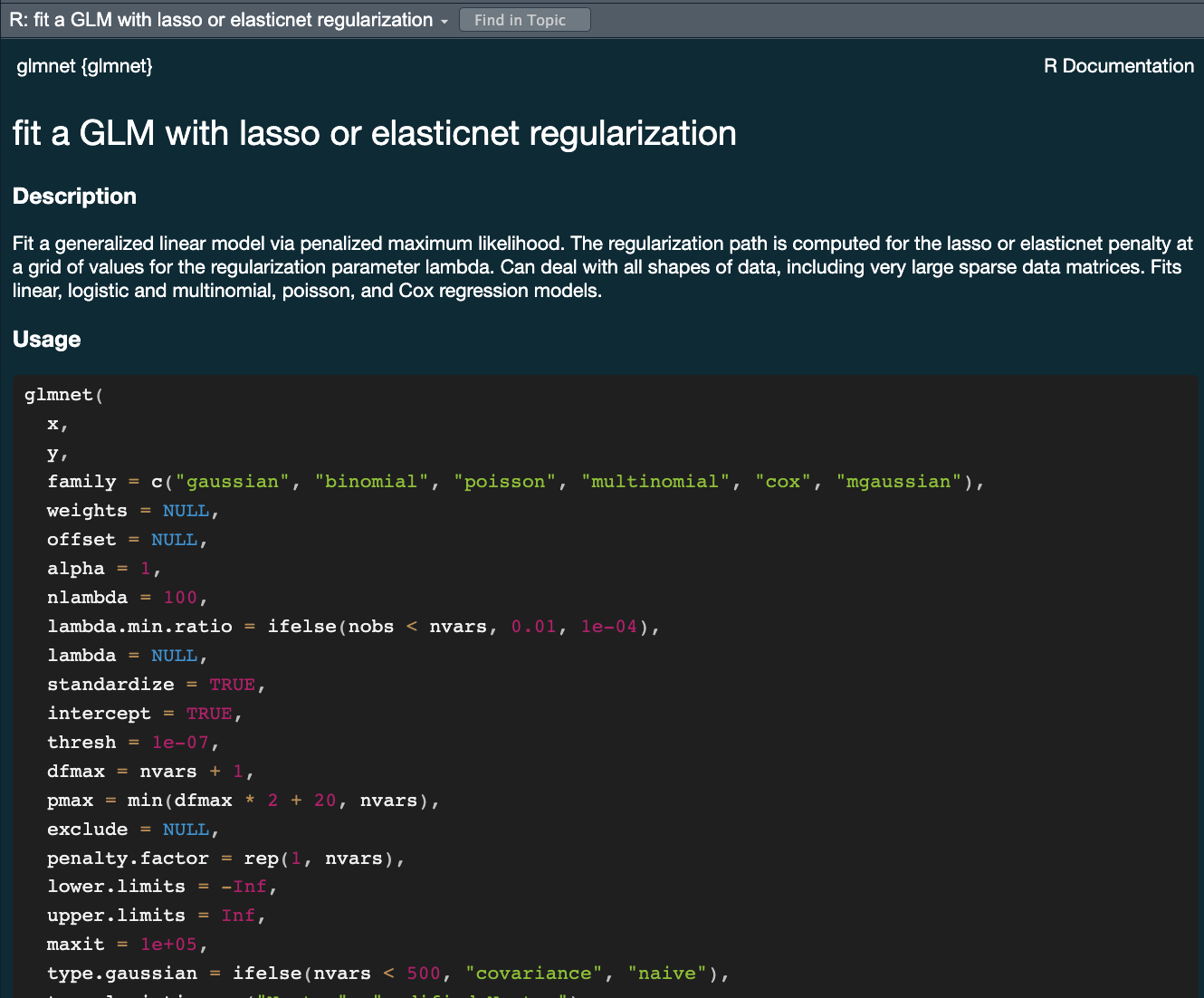Click the 'nlambda' value 100

click(180, 598)
